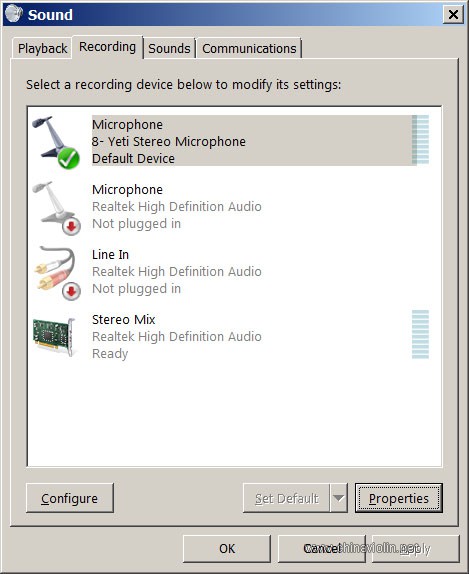The width and height of the screenshot is (469, 574).
Task: Switch to the Playback tab
Action: click(x=42, y=48)
